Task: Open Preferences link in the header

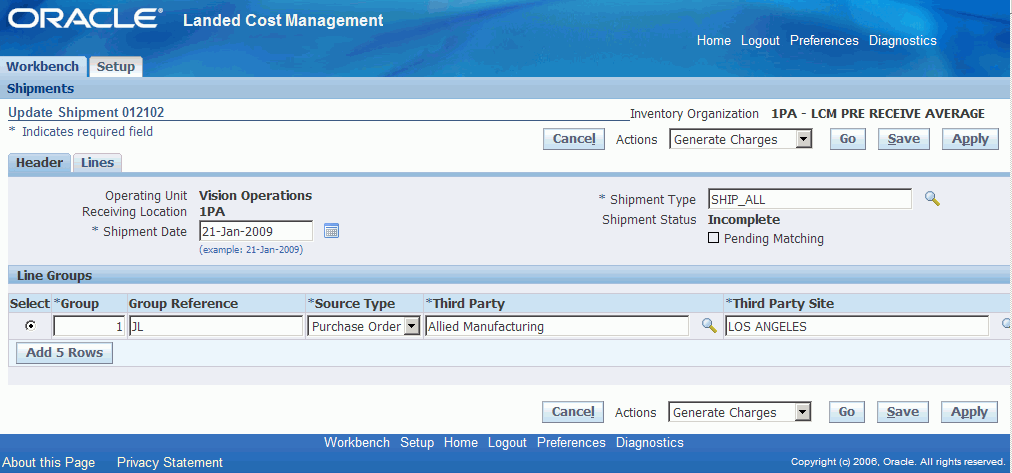Action: (x=824, y=41)
